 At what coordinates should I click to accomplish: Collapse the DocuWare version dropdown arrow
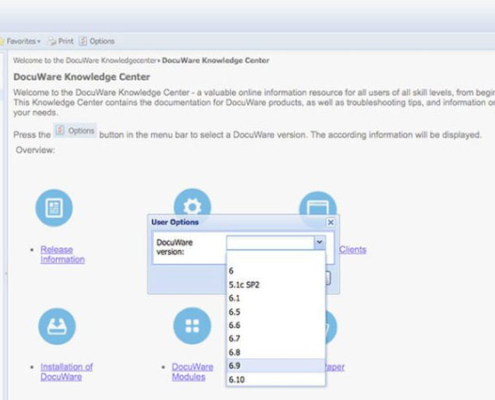(319, 242)
